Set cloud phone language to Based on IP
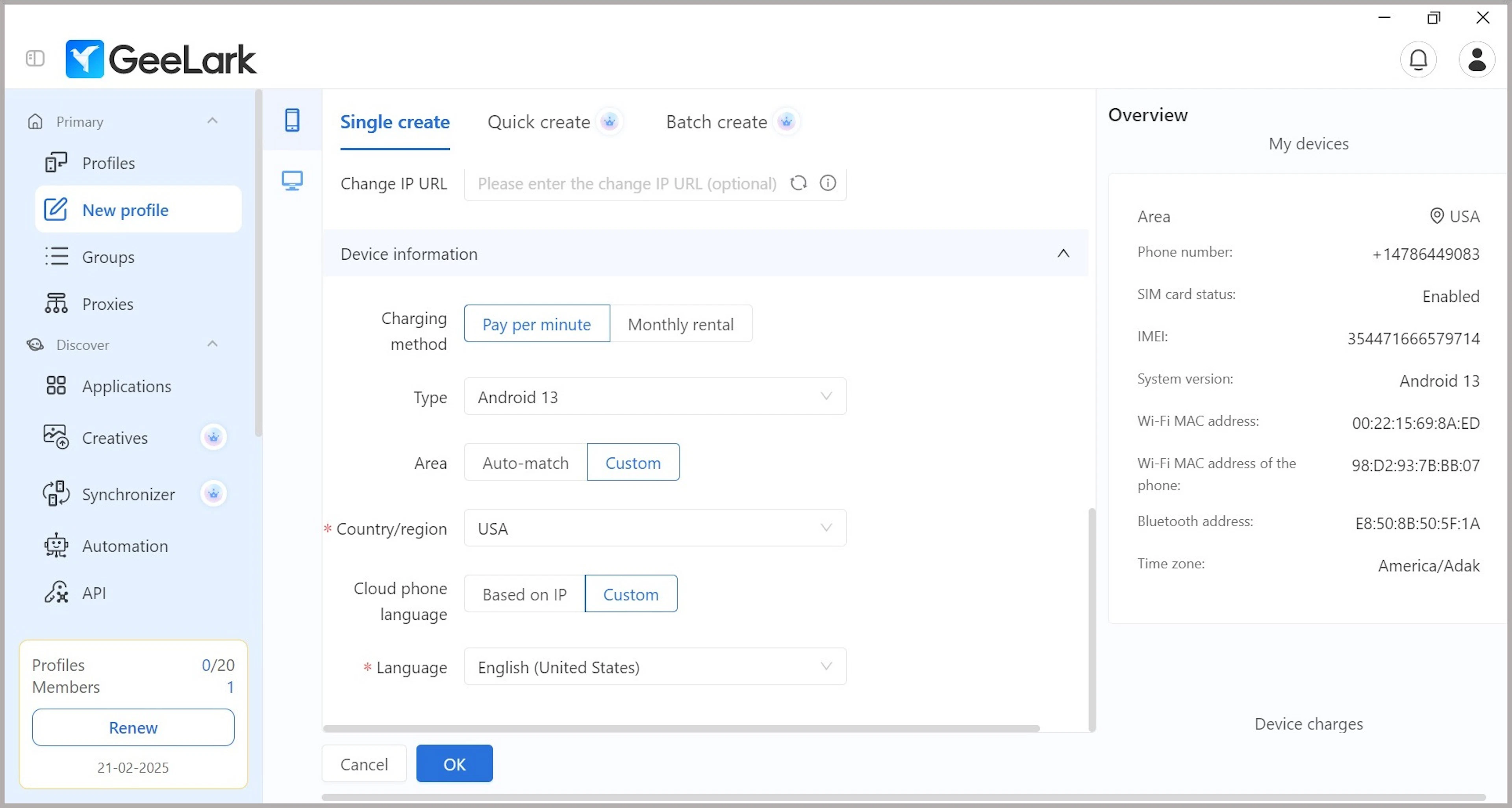Viewport: 1512px width, 808px height. [524, 594]
